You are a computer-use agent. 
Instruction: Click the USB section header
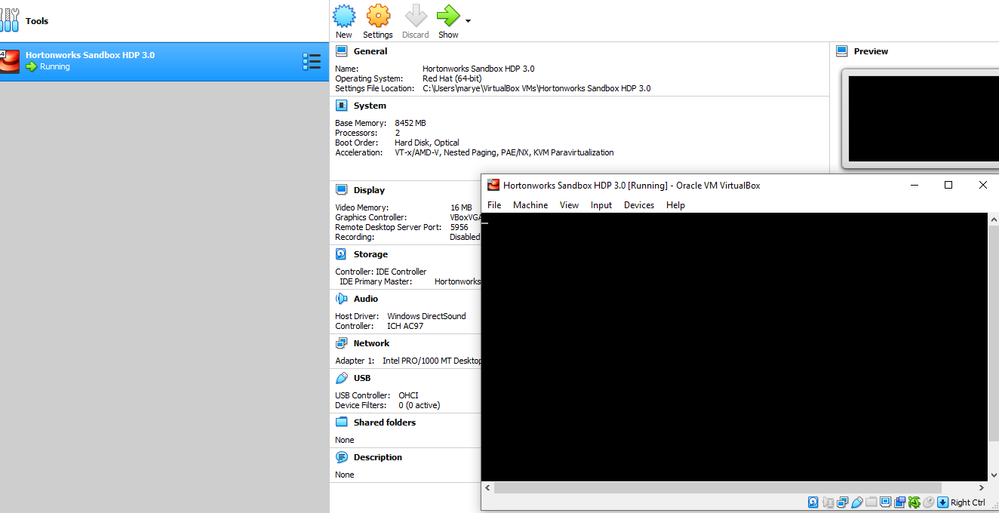tap(362, 378)
